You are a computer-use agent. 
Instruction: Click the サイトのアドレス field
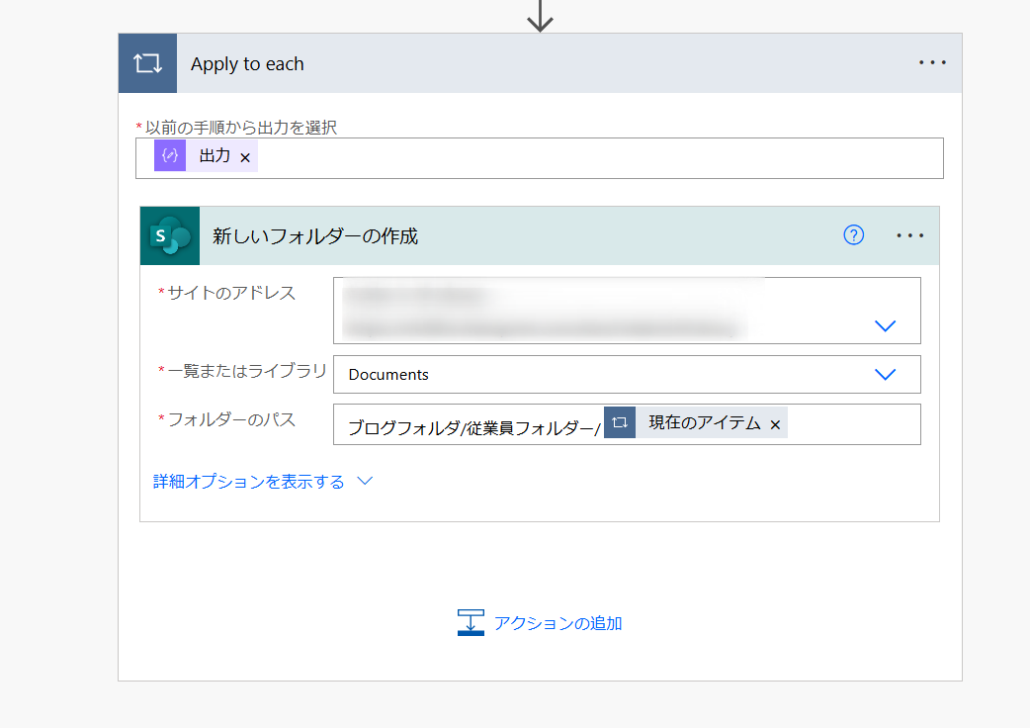point(600,310)
